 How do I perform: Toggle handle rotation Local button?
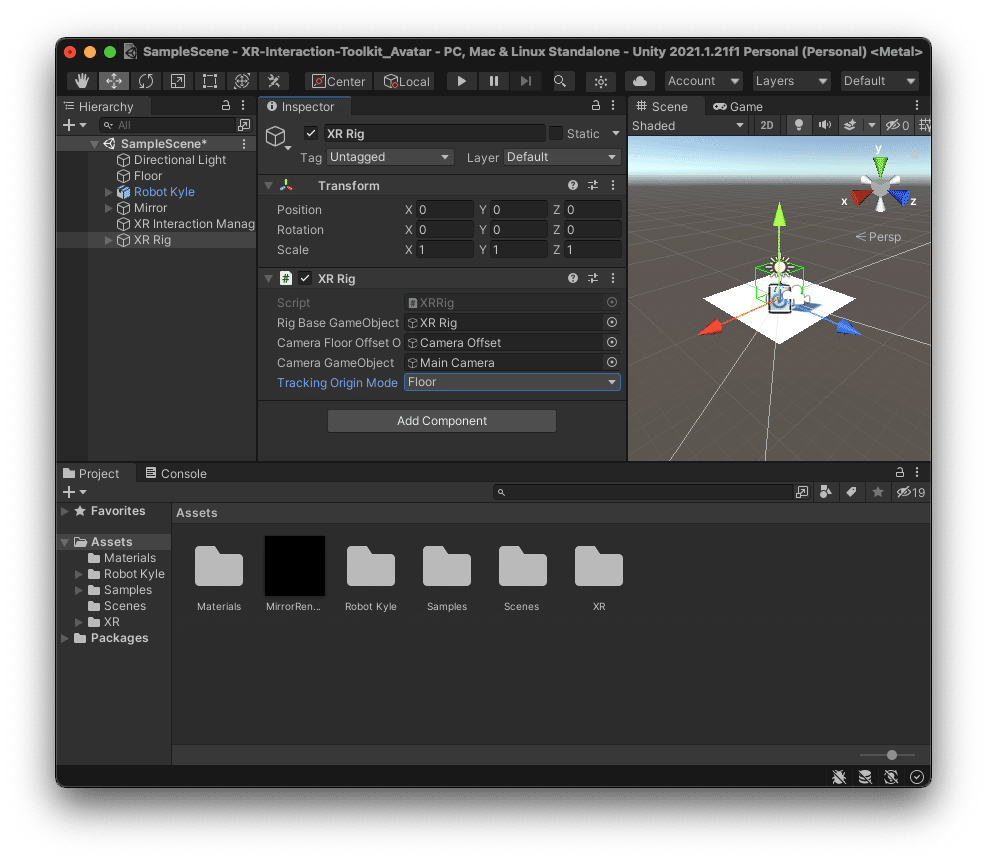(407, 81)
